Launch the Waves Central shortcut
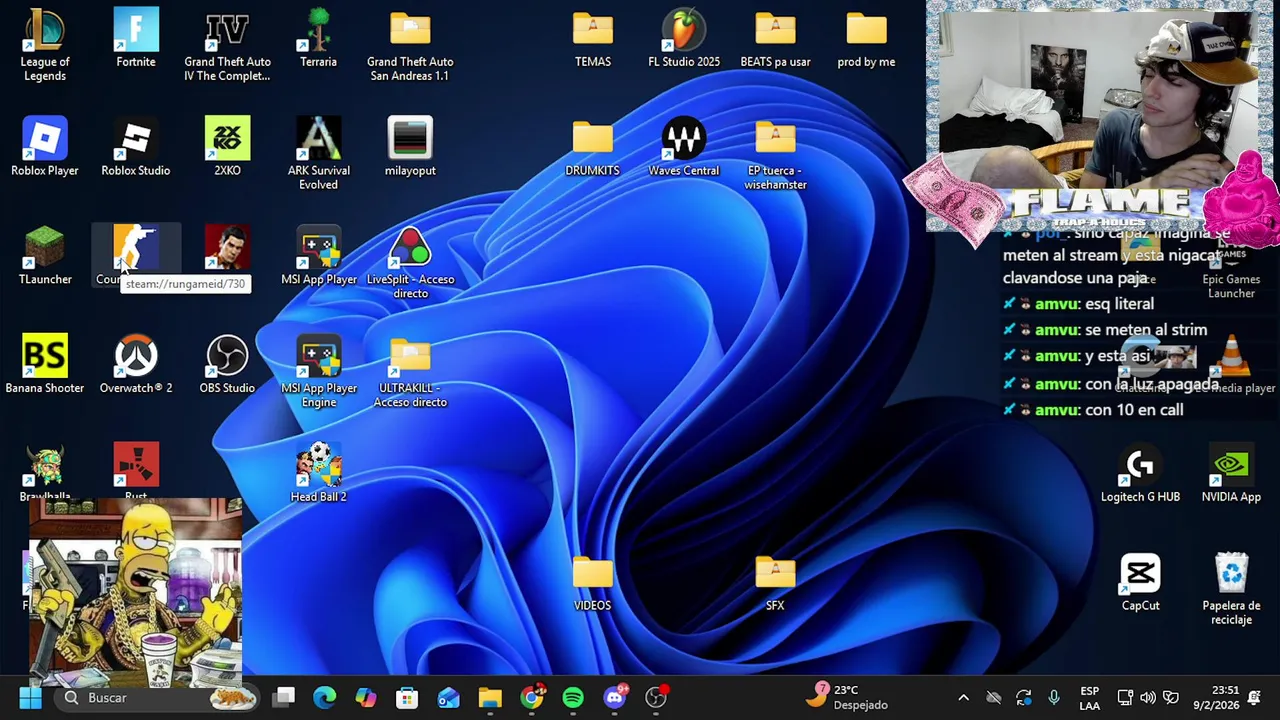 point(684,147)
